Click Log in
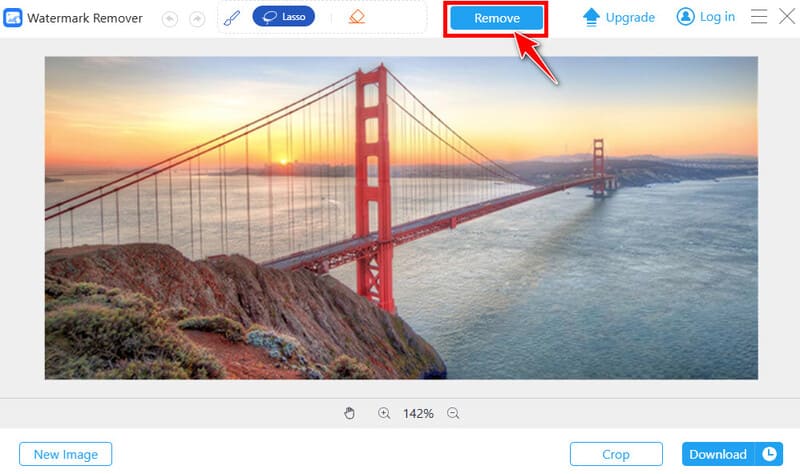 click(706, 17)
